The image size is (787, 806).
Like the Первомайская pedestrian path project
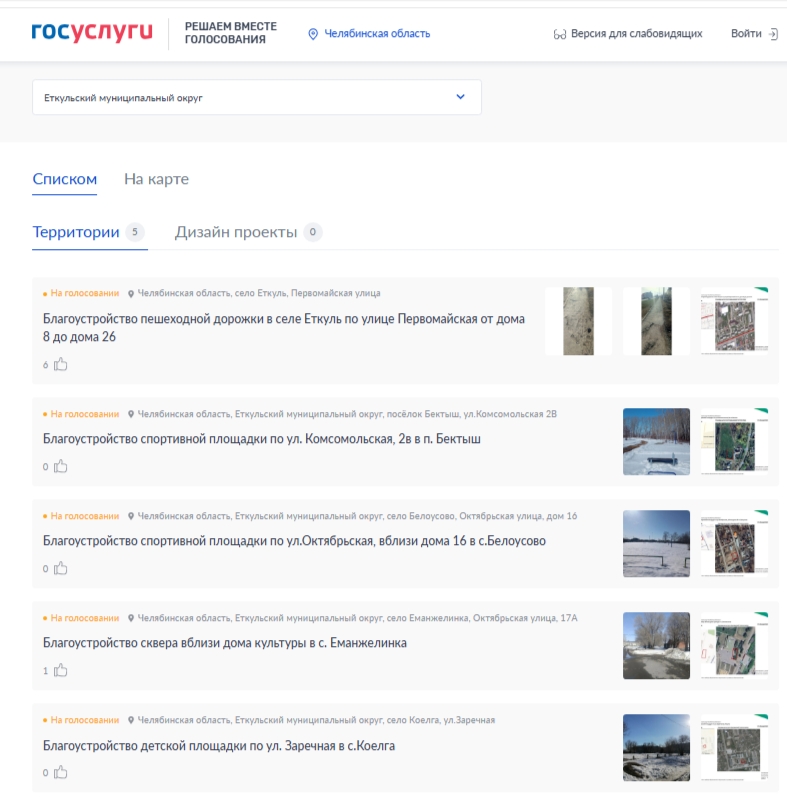click(61, 365)
